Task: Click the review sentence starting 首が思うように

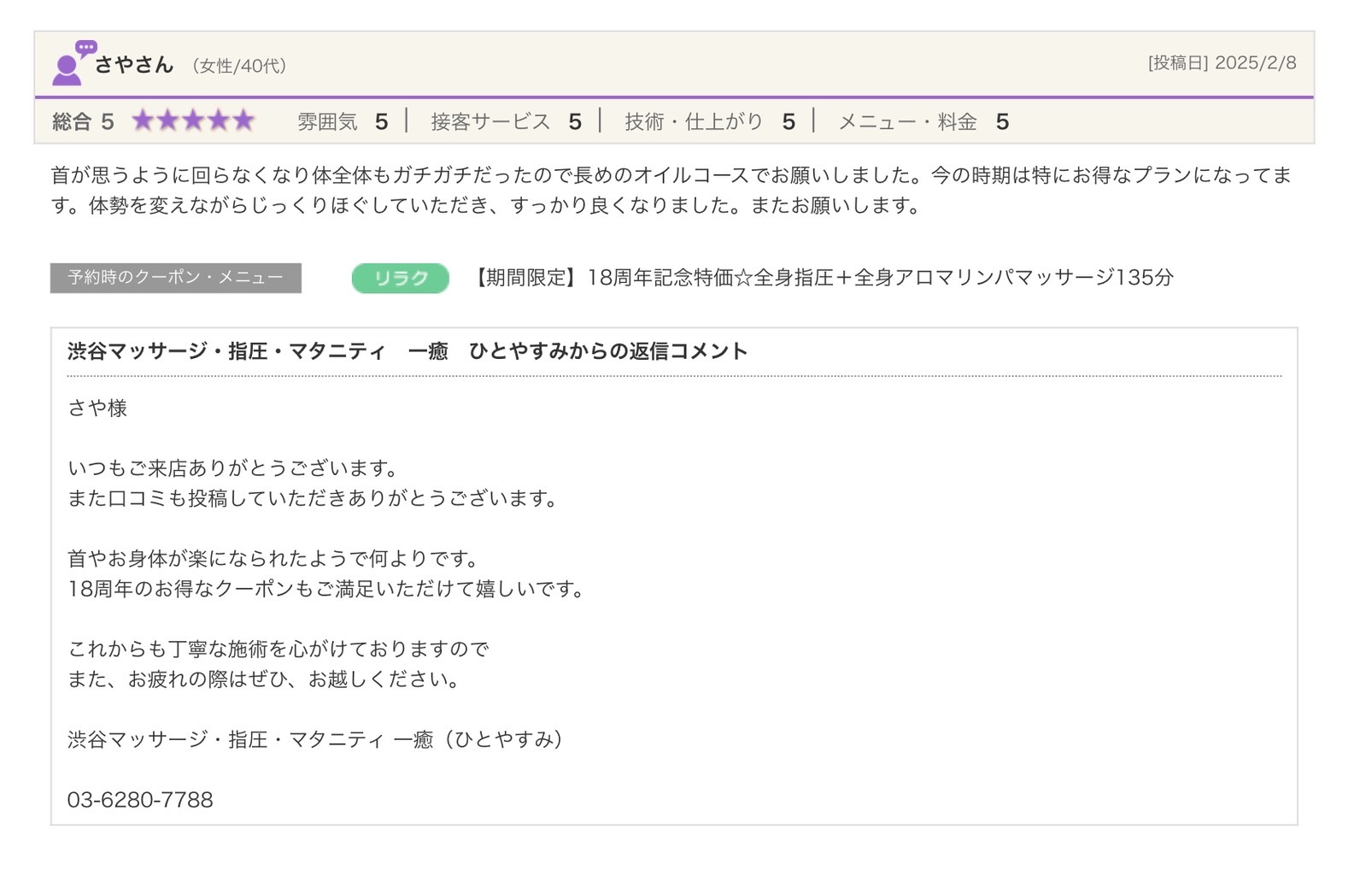Action: (x=671, y=175)
